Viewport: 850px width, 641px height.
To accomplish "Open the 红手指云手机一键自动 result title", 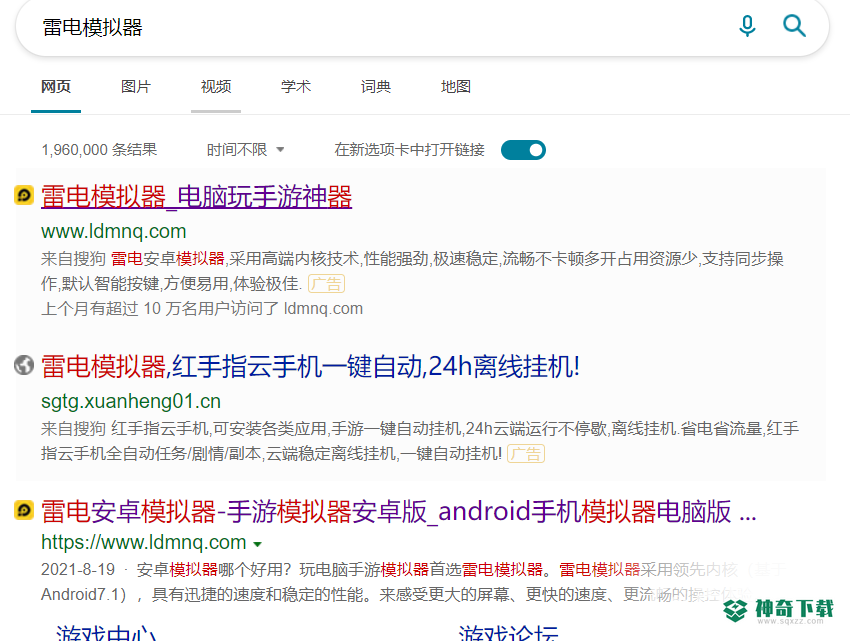I will [x=310, y=367].
